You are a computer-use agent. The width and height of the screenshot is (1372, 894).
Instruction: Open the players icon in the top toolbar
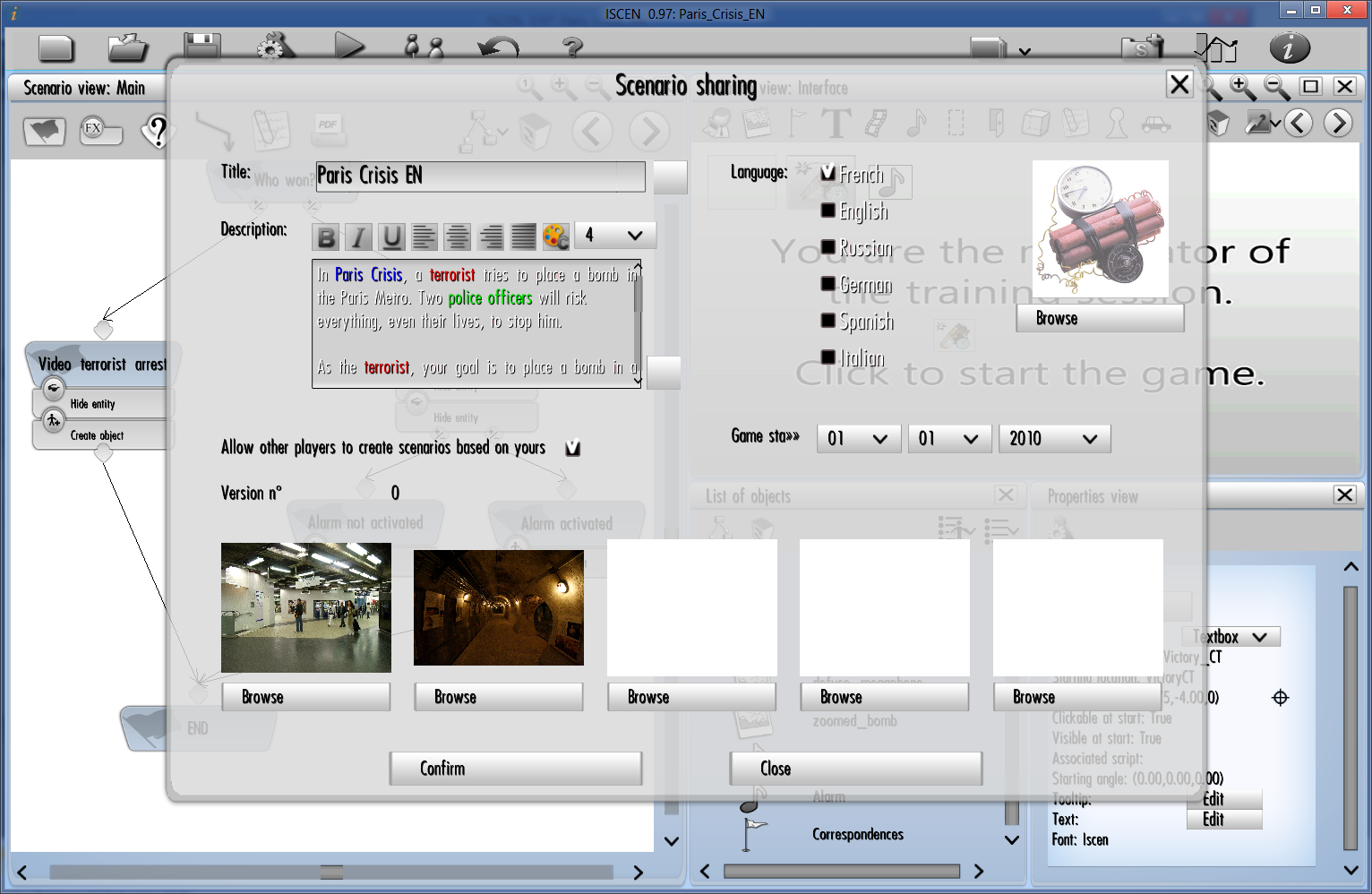(x=424, y=47)
